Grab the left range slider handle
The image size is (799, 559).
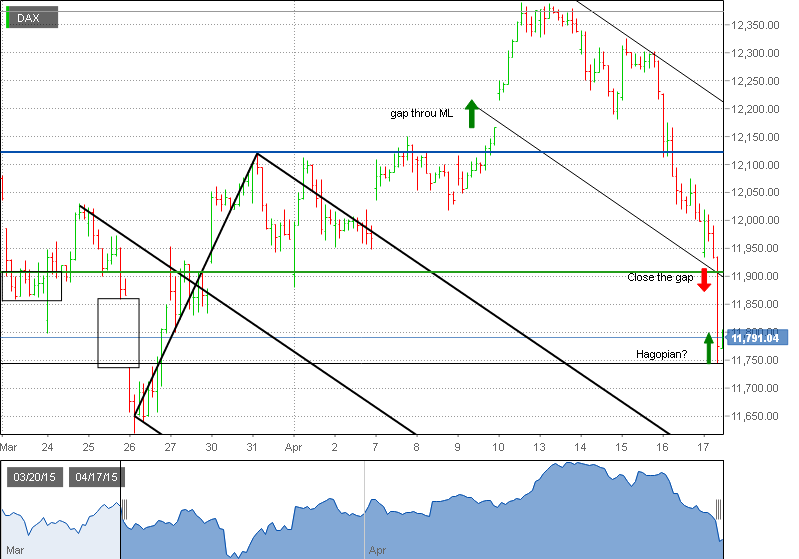124,510
